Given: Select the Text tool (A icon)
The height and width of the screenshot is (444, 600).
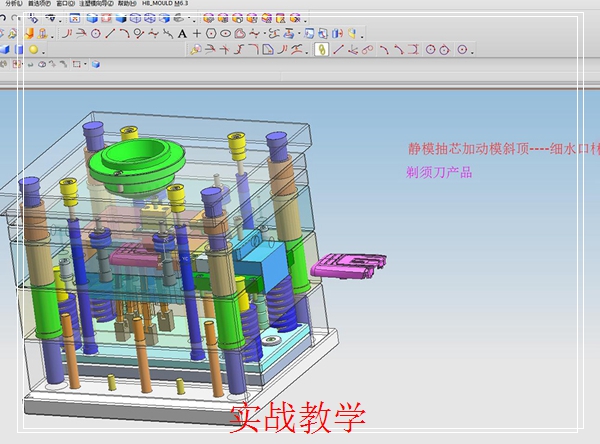Looking at the screenshot, I should 182,33.
